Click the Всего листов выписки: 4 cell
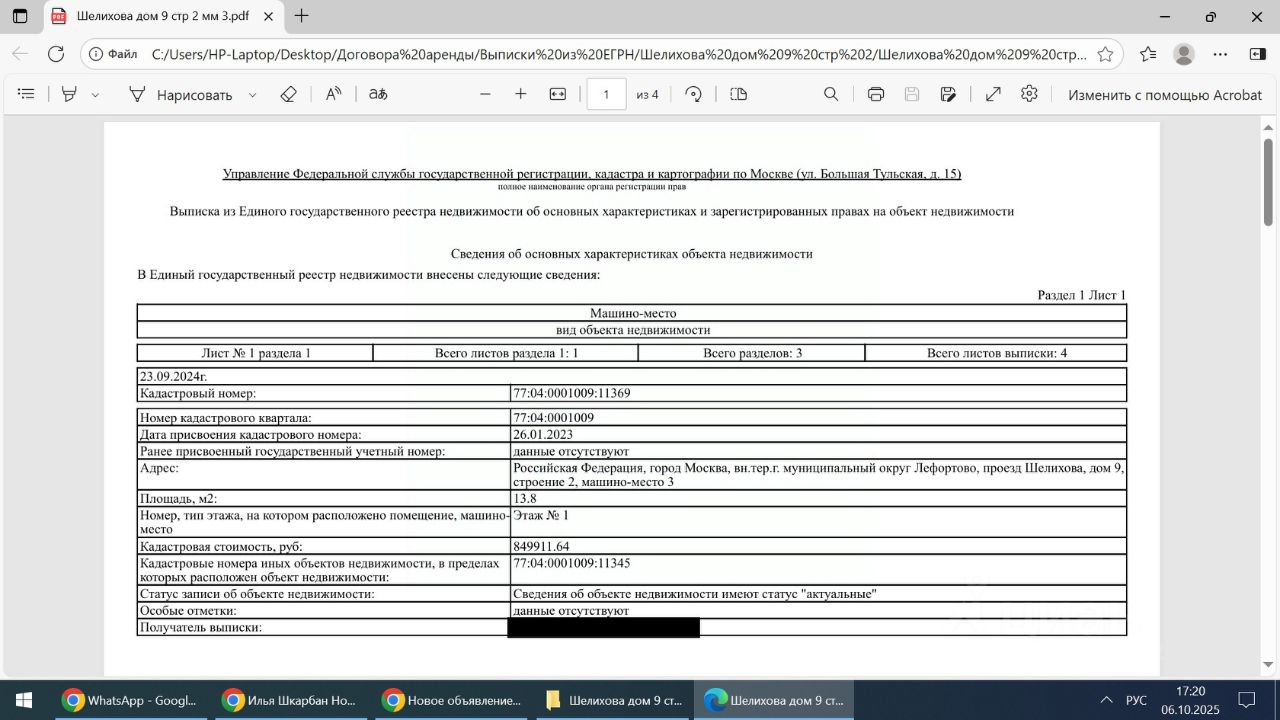The height and width of the screenshot is (720, 1280). pos(996,353)
